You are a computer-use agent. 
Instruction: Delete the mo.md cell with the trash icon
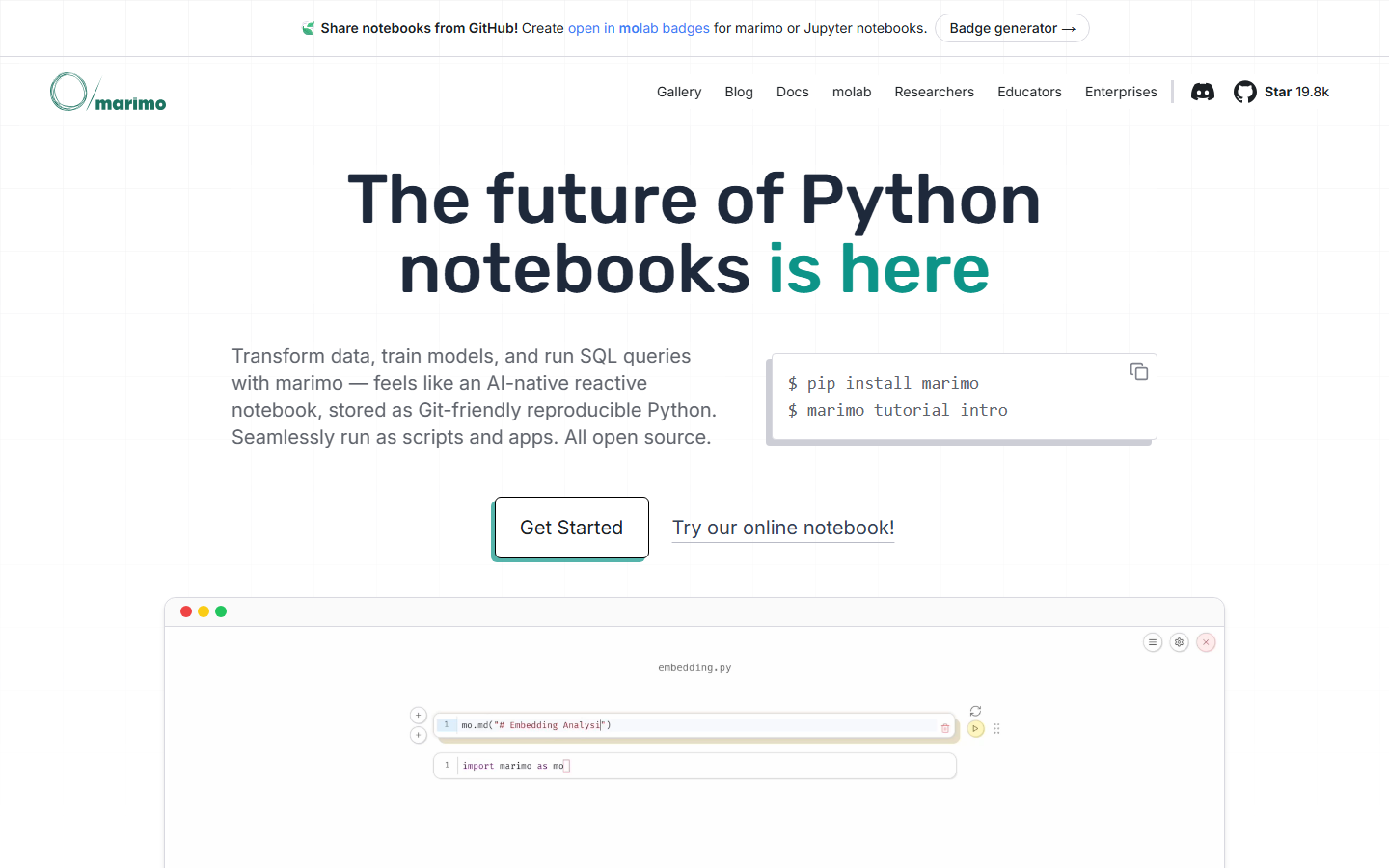944,728
